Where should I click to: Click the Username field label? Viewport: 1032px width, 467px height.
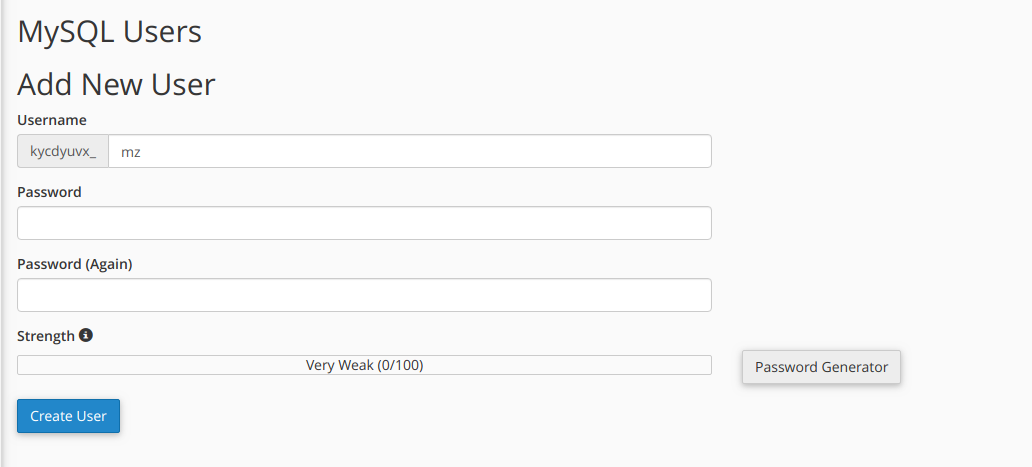pyautogui.click(x=52, y=120)
